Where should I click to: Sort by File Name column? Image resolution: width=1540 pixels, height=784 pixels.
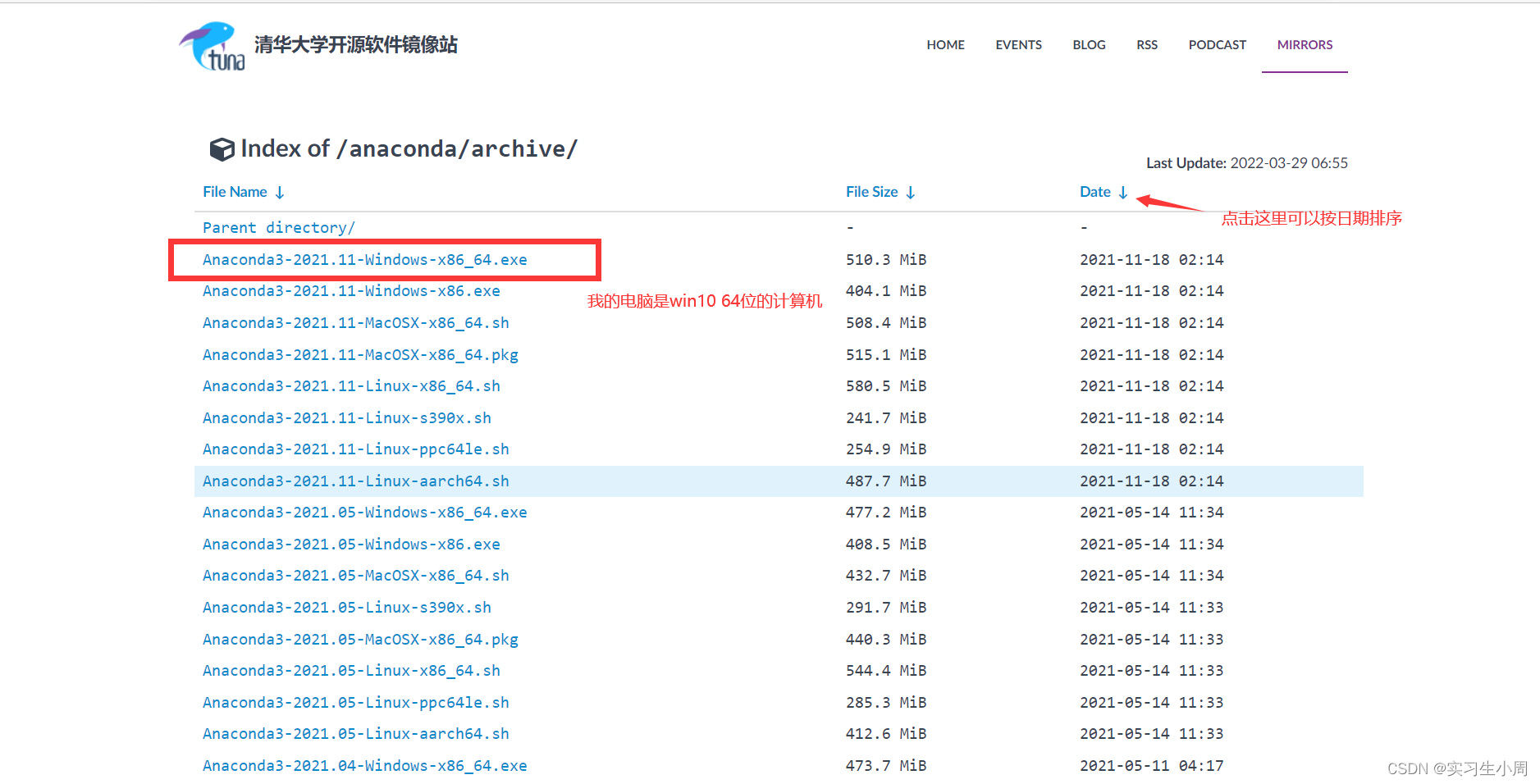pyautogui.click(x=244, y=192)
